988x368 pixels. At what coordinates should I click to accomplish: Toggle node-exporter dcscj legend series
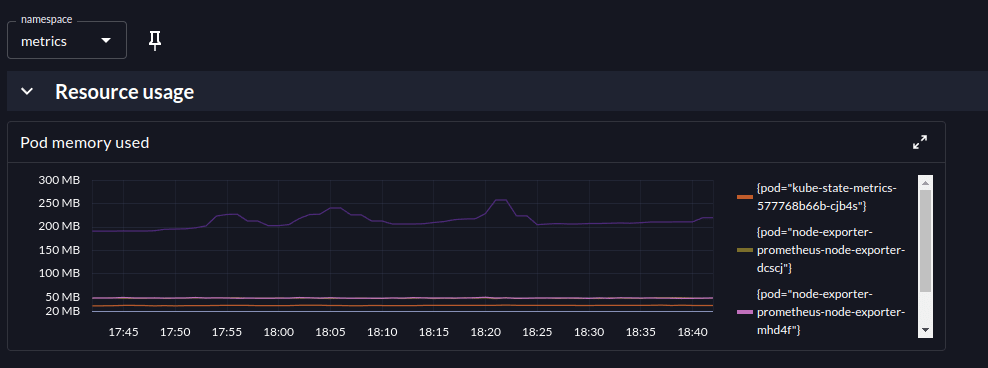point(822,250)
